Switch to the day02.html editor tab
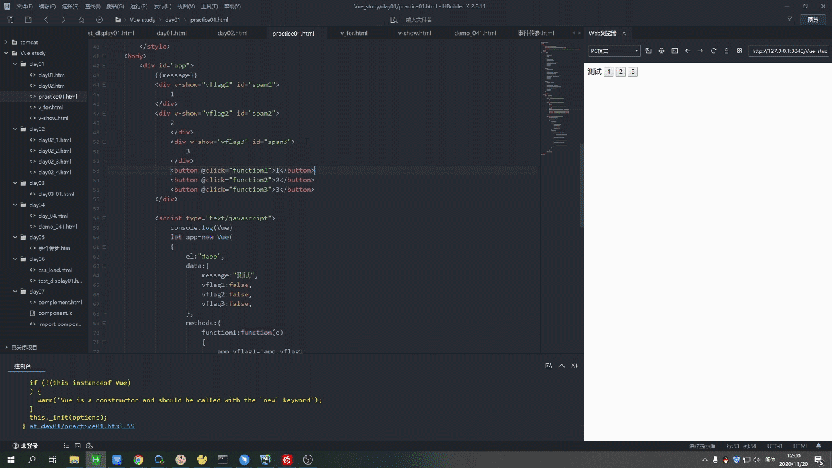 [x=232, y=33]
